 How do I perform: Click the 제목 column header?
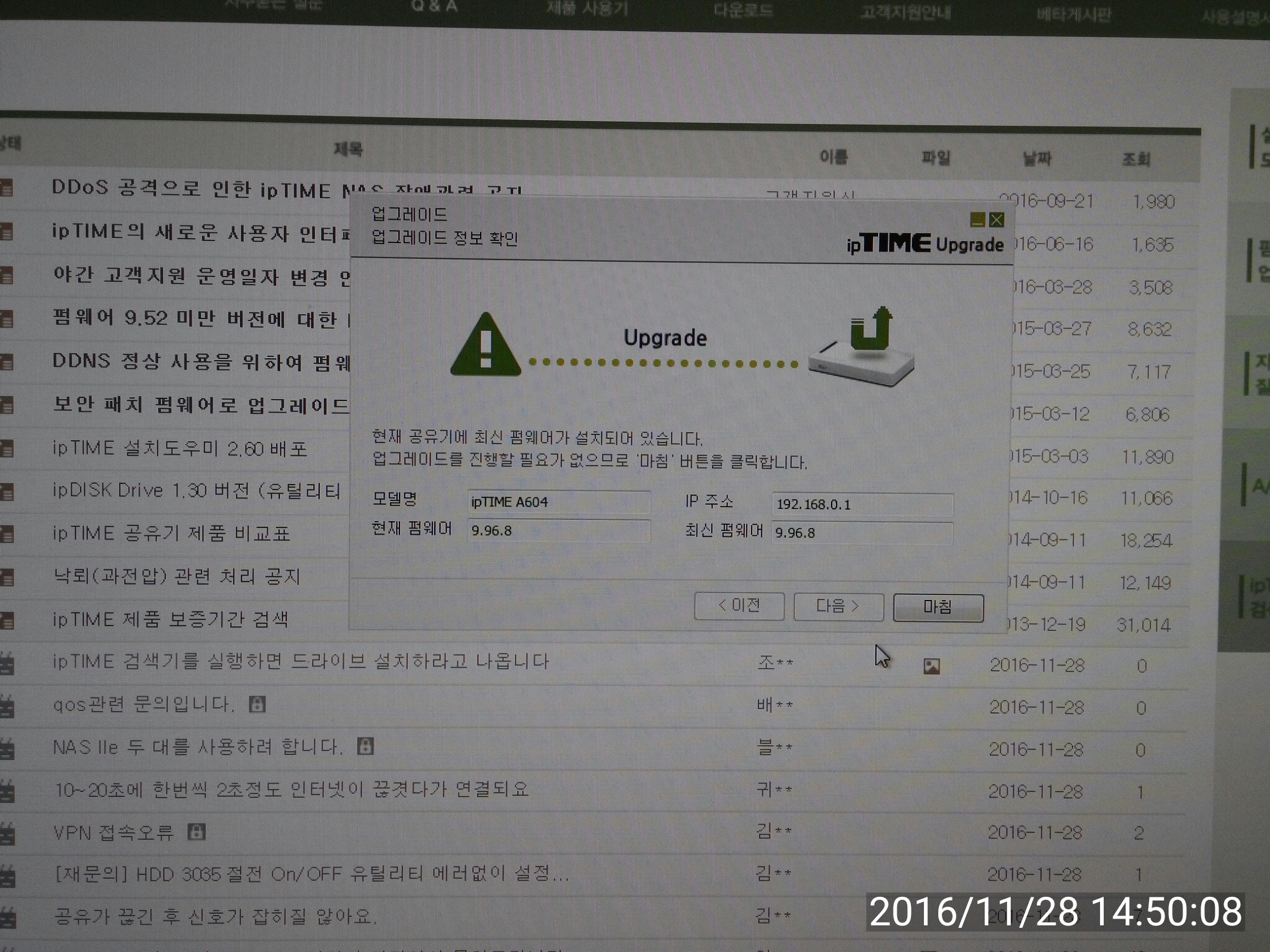348,149
